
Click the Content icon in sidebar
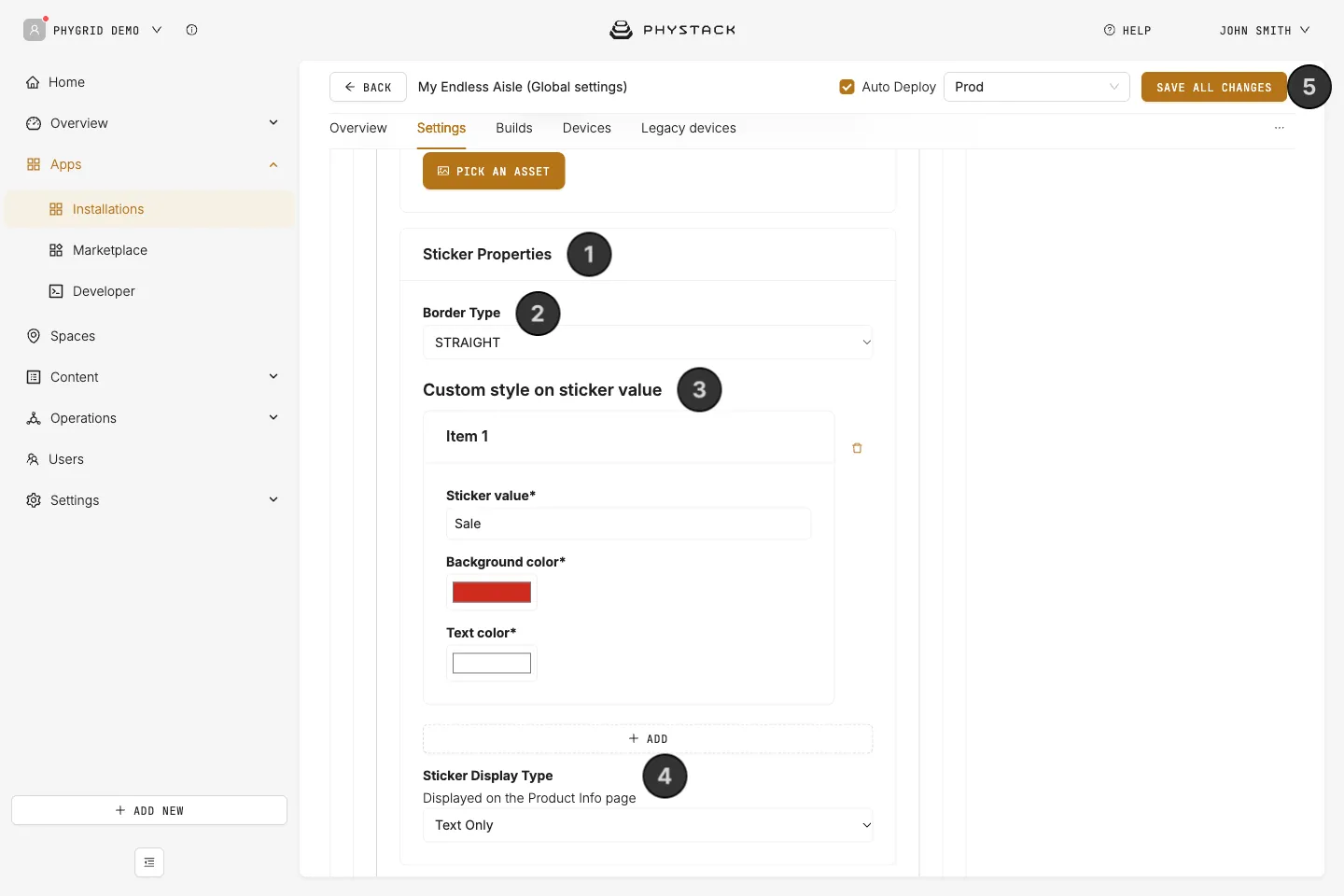tap(34, 377)
